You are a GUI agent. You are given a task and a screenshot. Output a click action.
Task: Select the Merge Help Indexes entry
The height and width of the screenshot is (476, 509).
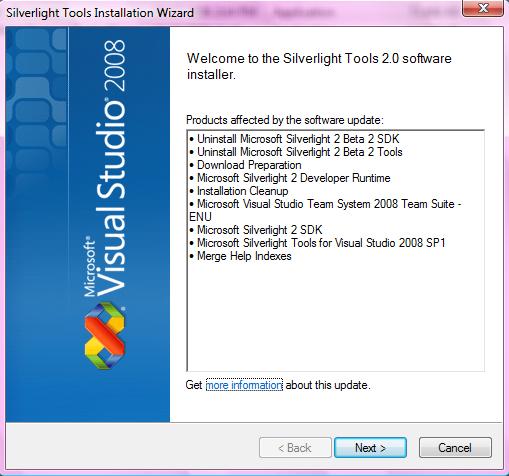pyautogui.click(x=240, y=256)
